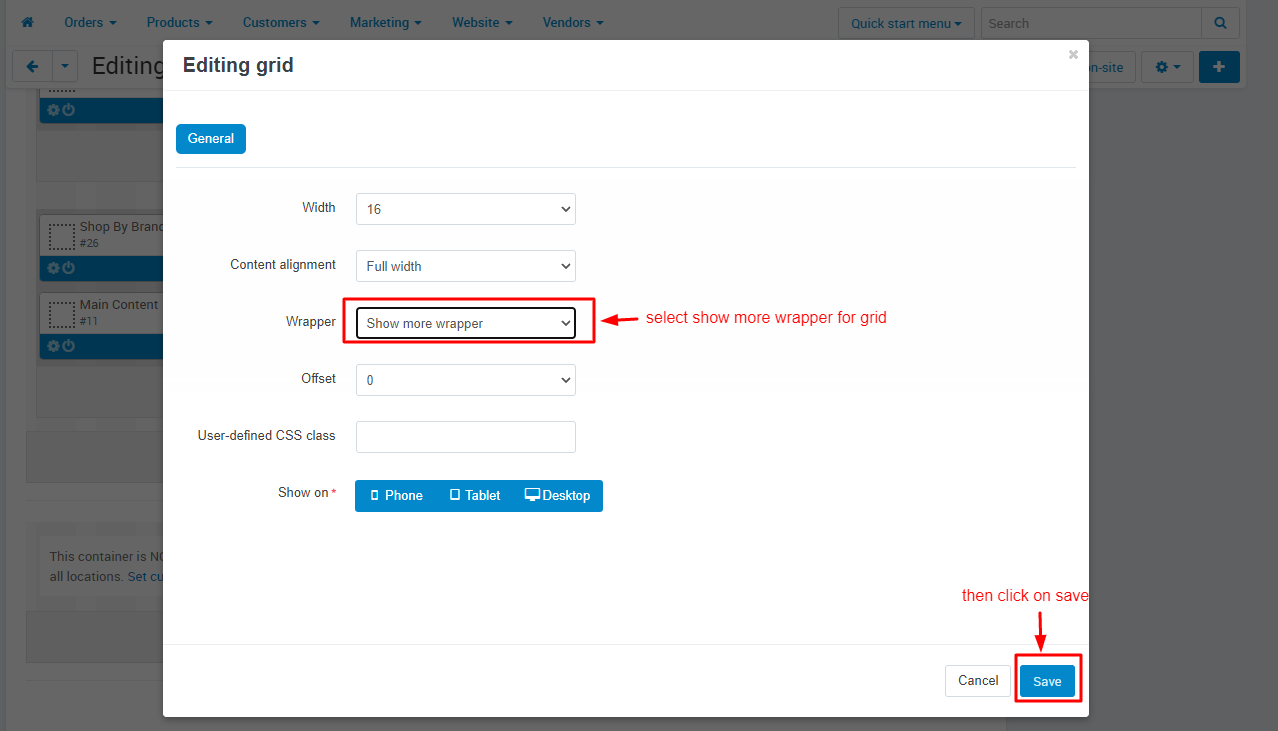Open the Offset dropdown
1278x731 pixels.
[466, 380]
